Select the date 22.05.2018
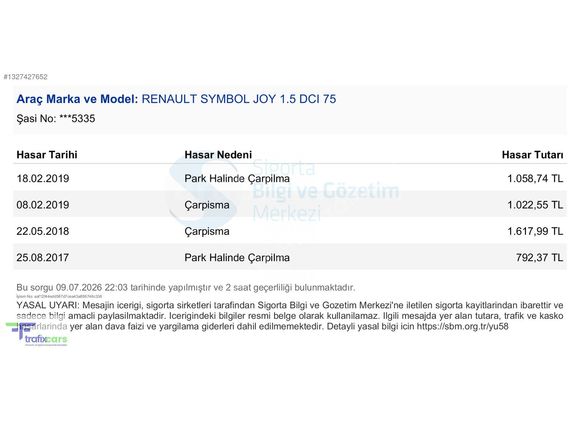 (x=43, y=231)
